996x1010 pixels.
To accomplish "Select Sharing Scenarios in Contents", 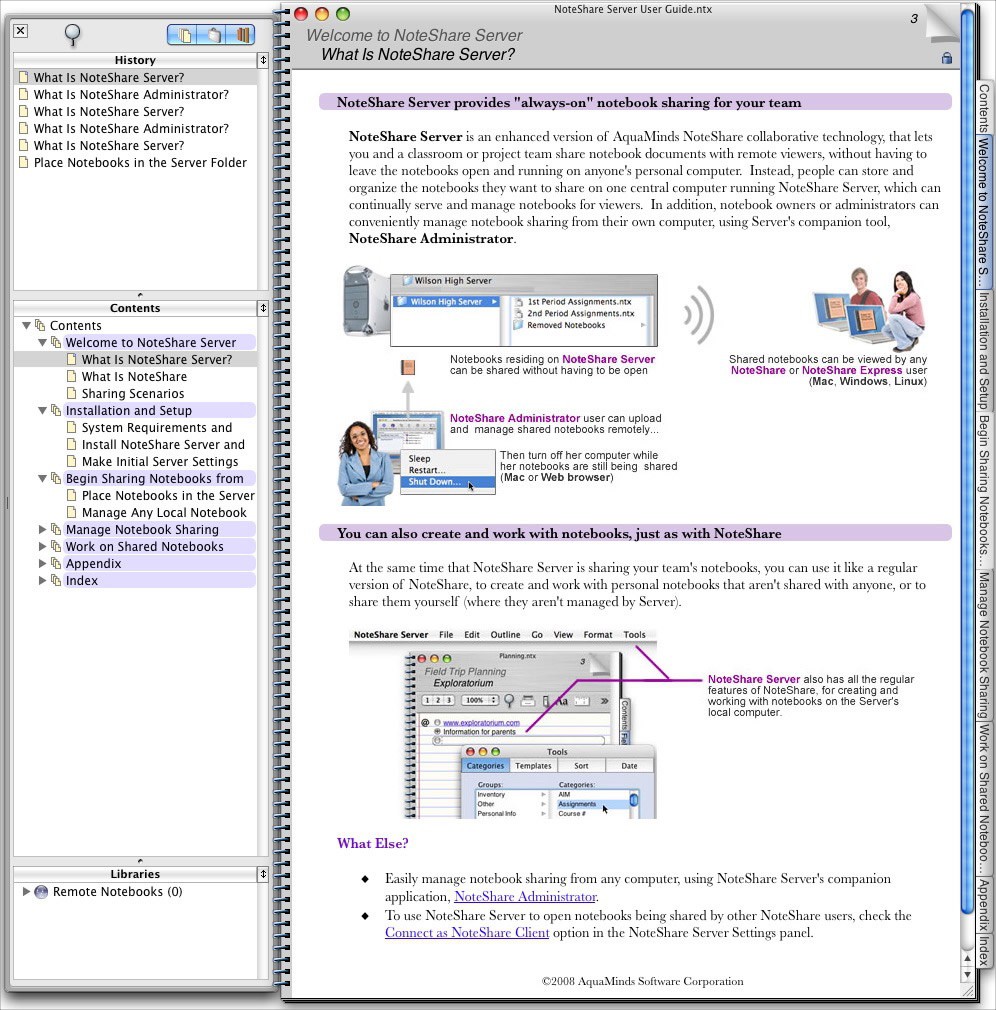I will (133, 393).
